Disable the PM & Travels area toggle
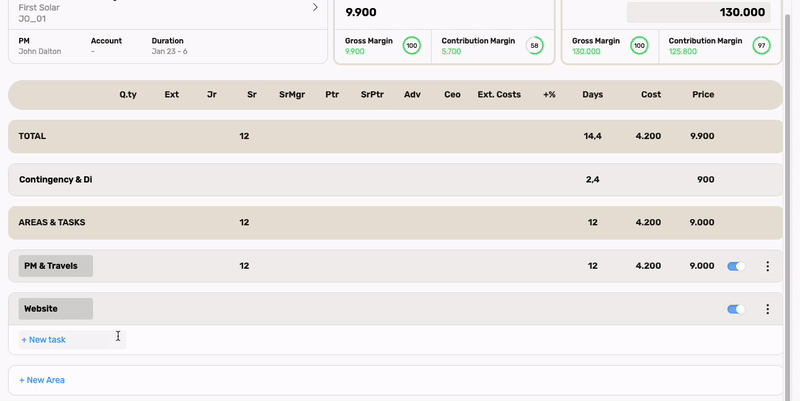Viewport: 800px width, 401px height. pyautogui.click(x=736, y=266)
